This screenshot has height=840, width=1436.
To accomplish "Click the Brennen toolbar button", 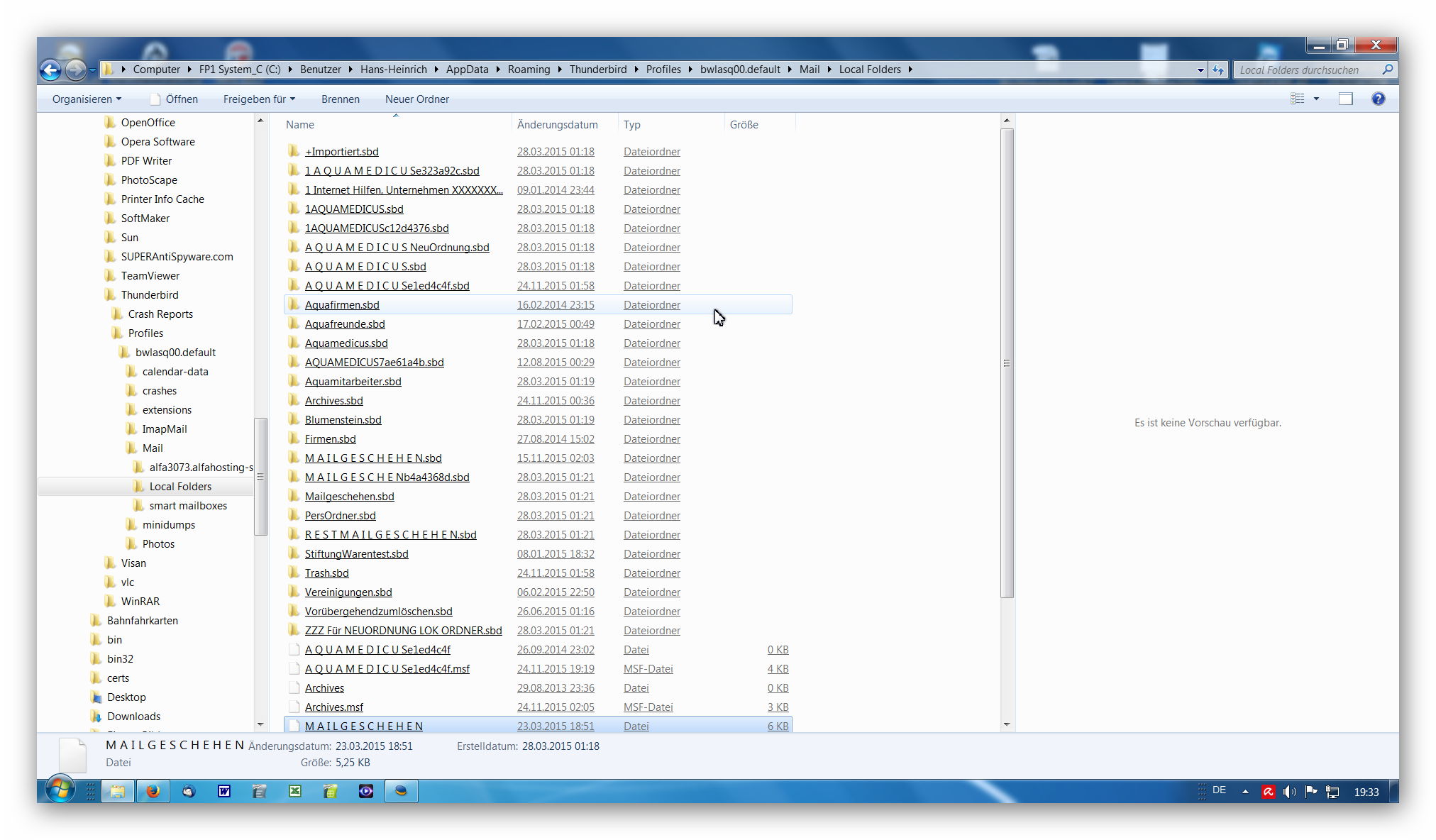I will click(340, 99).
